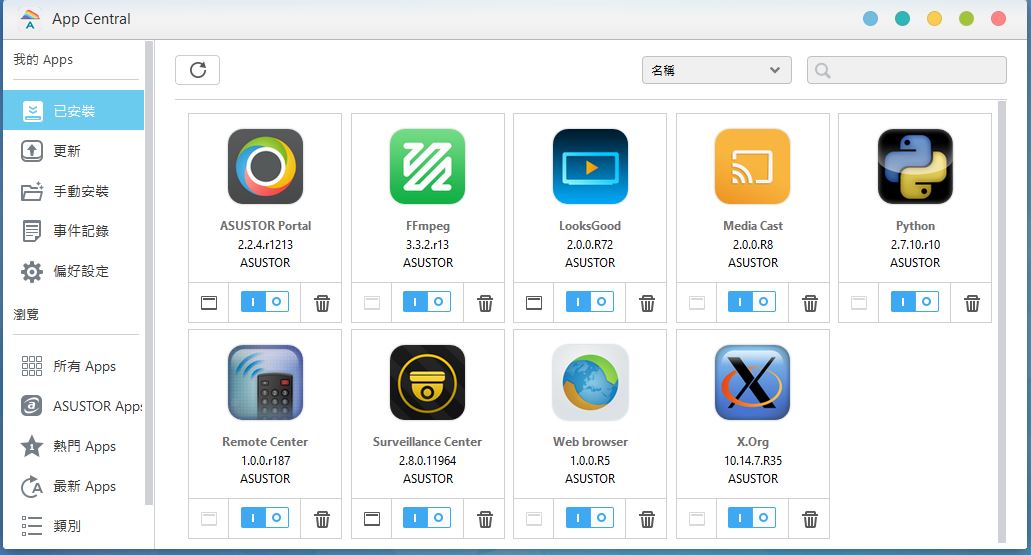Screen dimensions: 1031x555
Task: Open the ASUSTOR Portal app icon
Action: click(x=265, y=166)
